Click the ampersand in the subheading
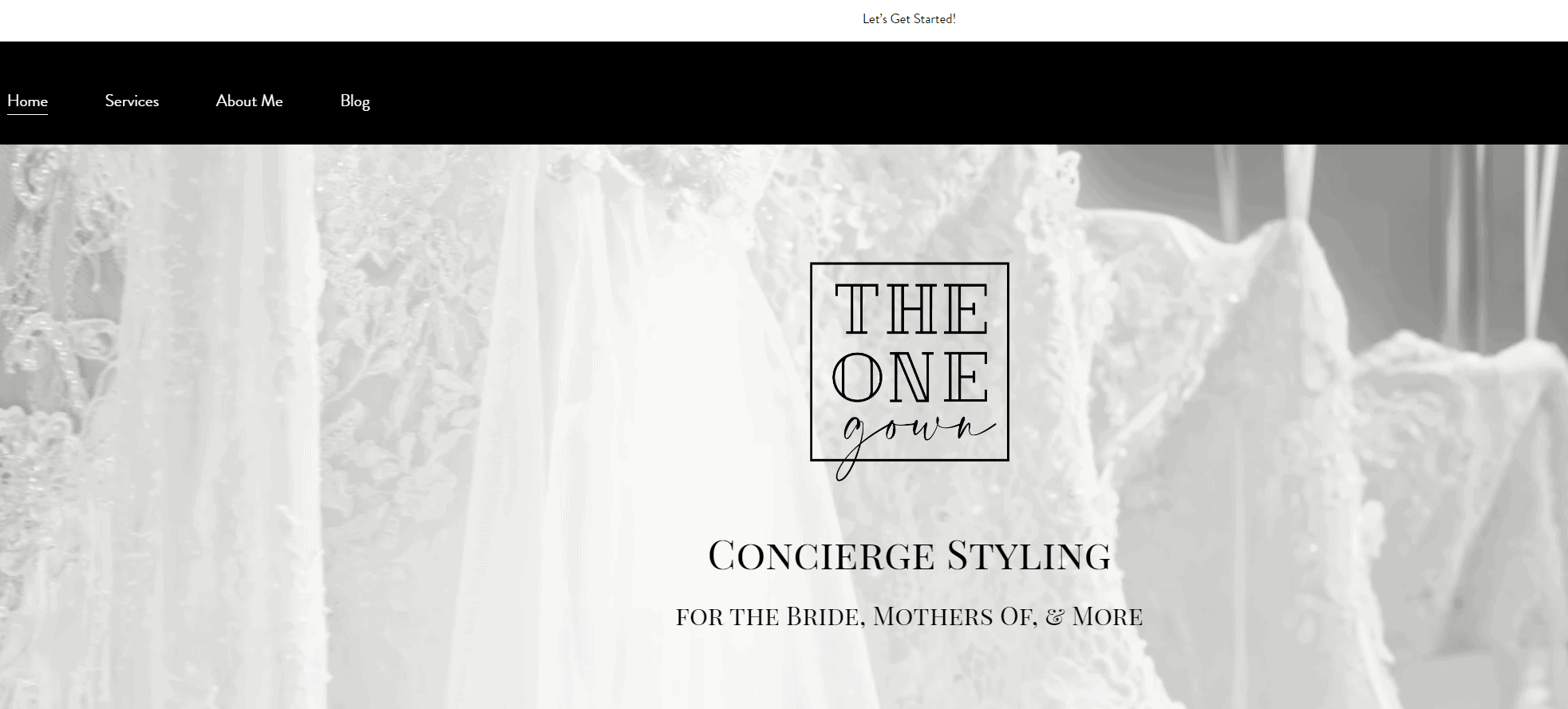The height and width of the screenshot is (709, 1568). click(1055, 617)
